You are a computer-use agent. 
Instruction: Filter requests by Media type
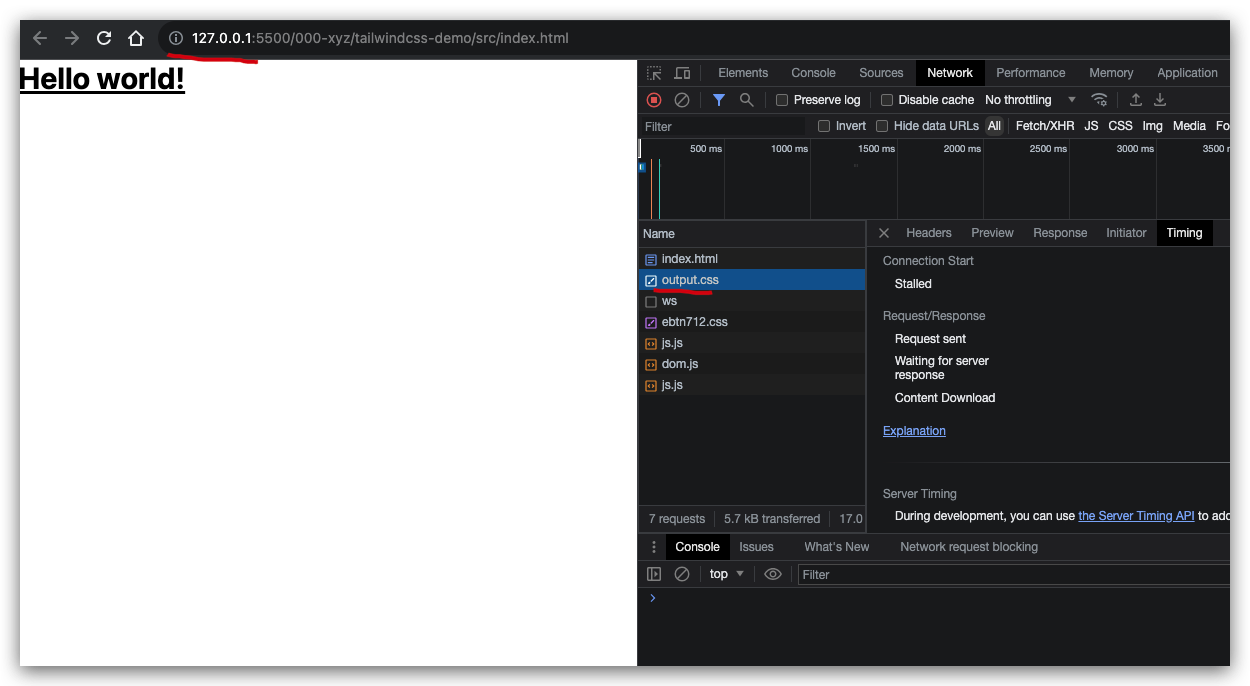[x=1189, y=126]
